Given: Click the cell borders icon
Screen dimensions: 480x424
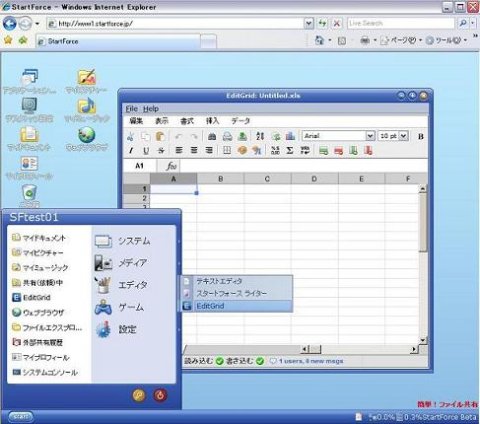Looking at the screenshot, I should tap(227, 150).
